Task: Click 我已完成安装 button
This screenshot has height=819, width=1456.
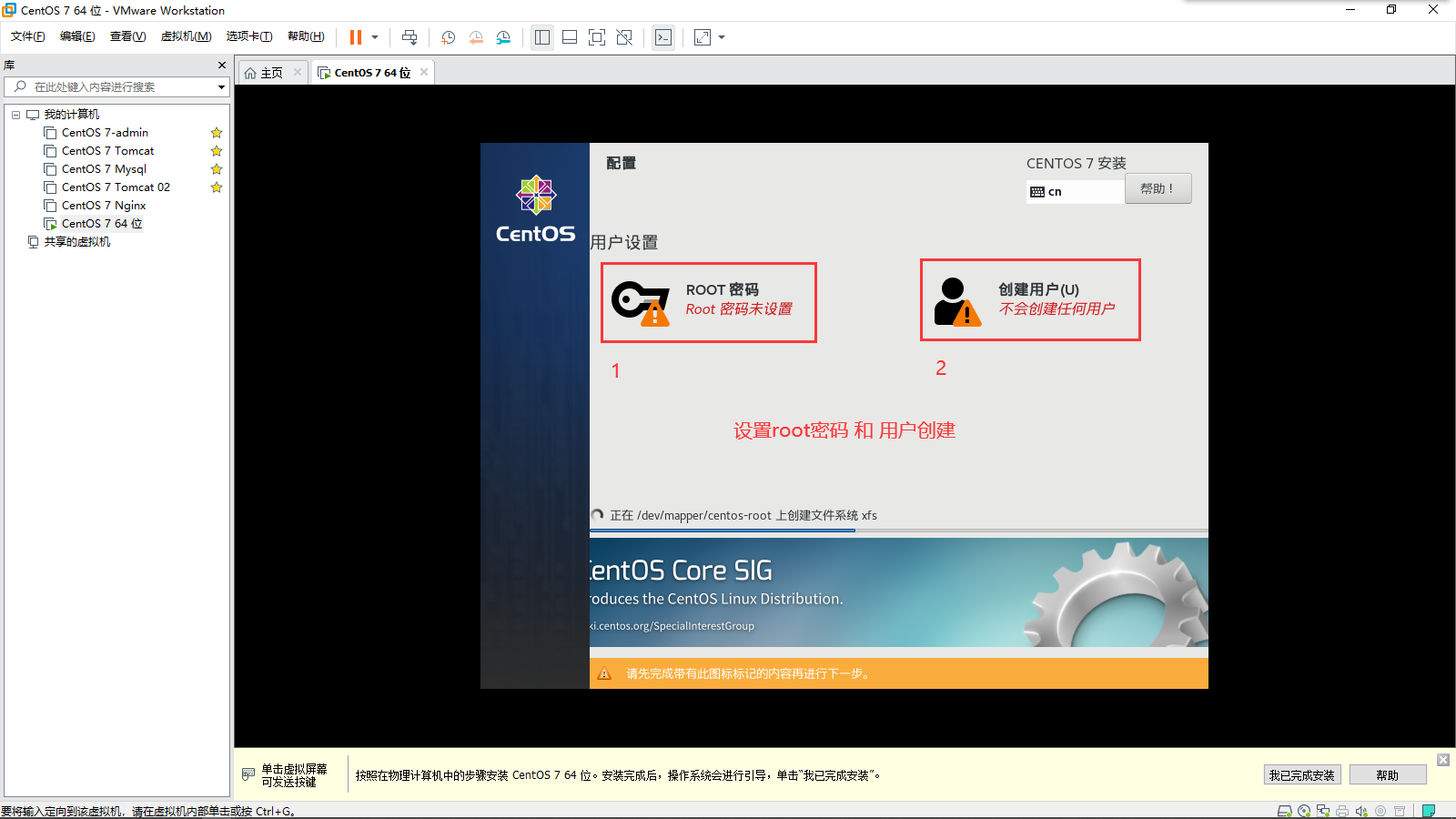Action: pyautogui.click(x=1302, y=775)
